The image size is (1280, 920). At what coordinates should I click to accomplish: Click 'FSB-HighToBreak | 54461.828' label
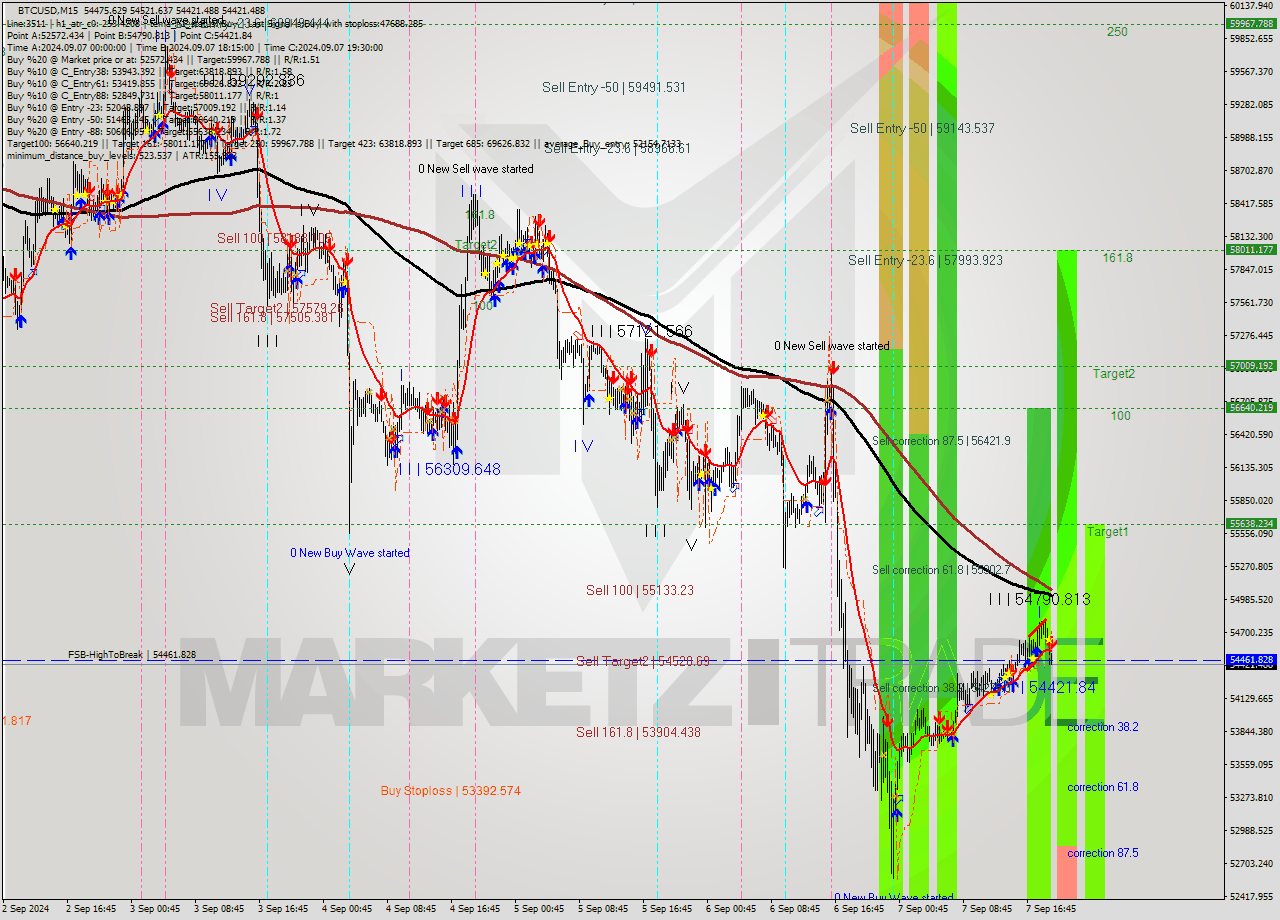[132, 654]
